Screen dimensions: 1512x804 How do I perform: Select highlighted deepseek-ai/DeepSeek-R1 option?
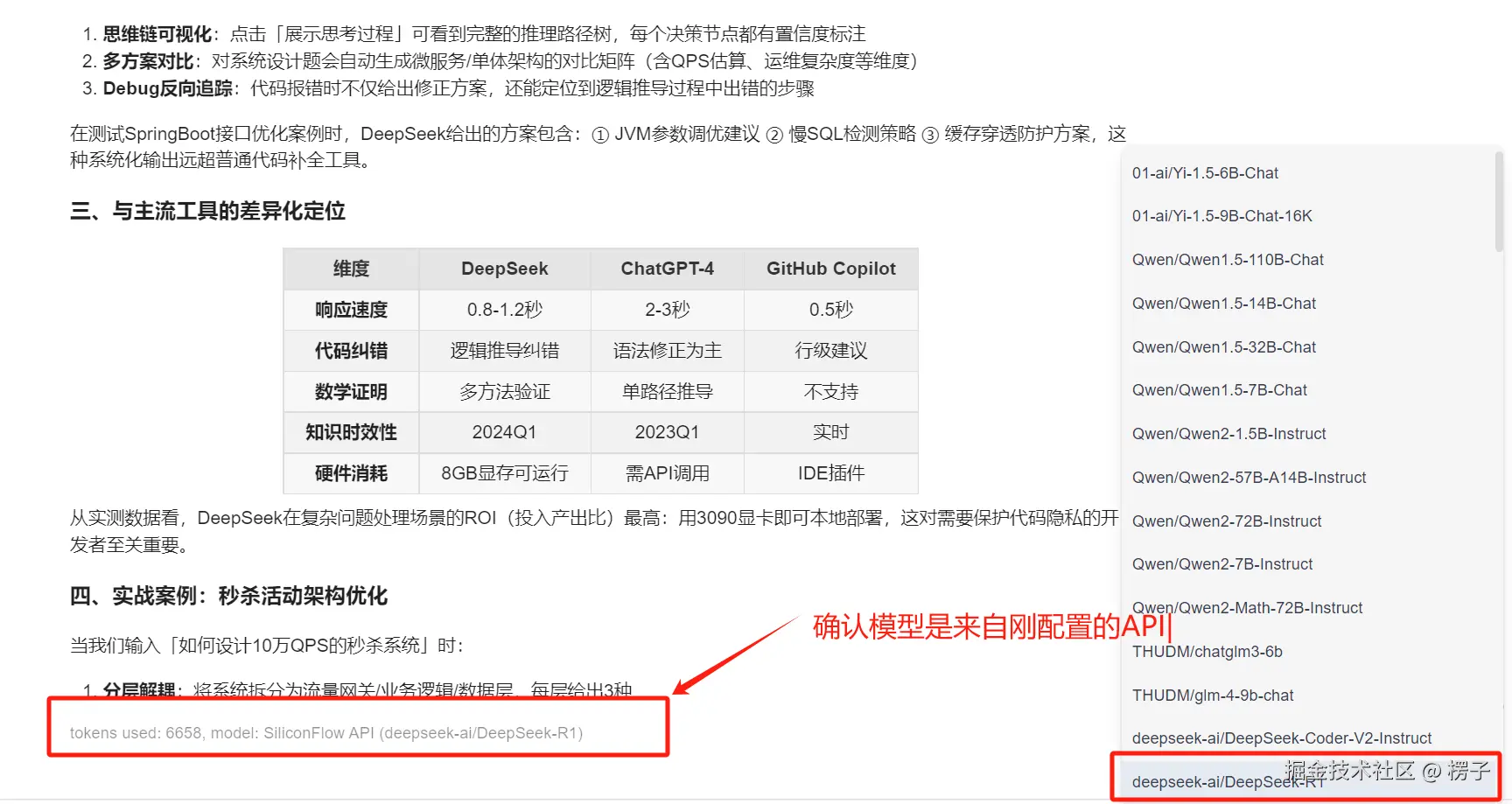coord(1307,781)
